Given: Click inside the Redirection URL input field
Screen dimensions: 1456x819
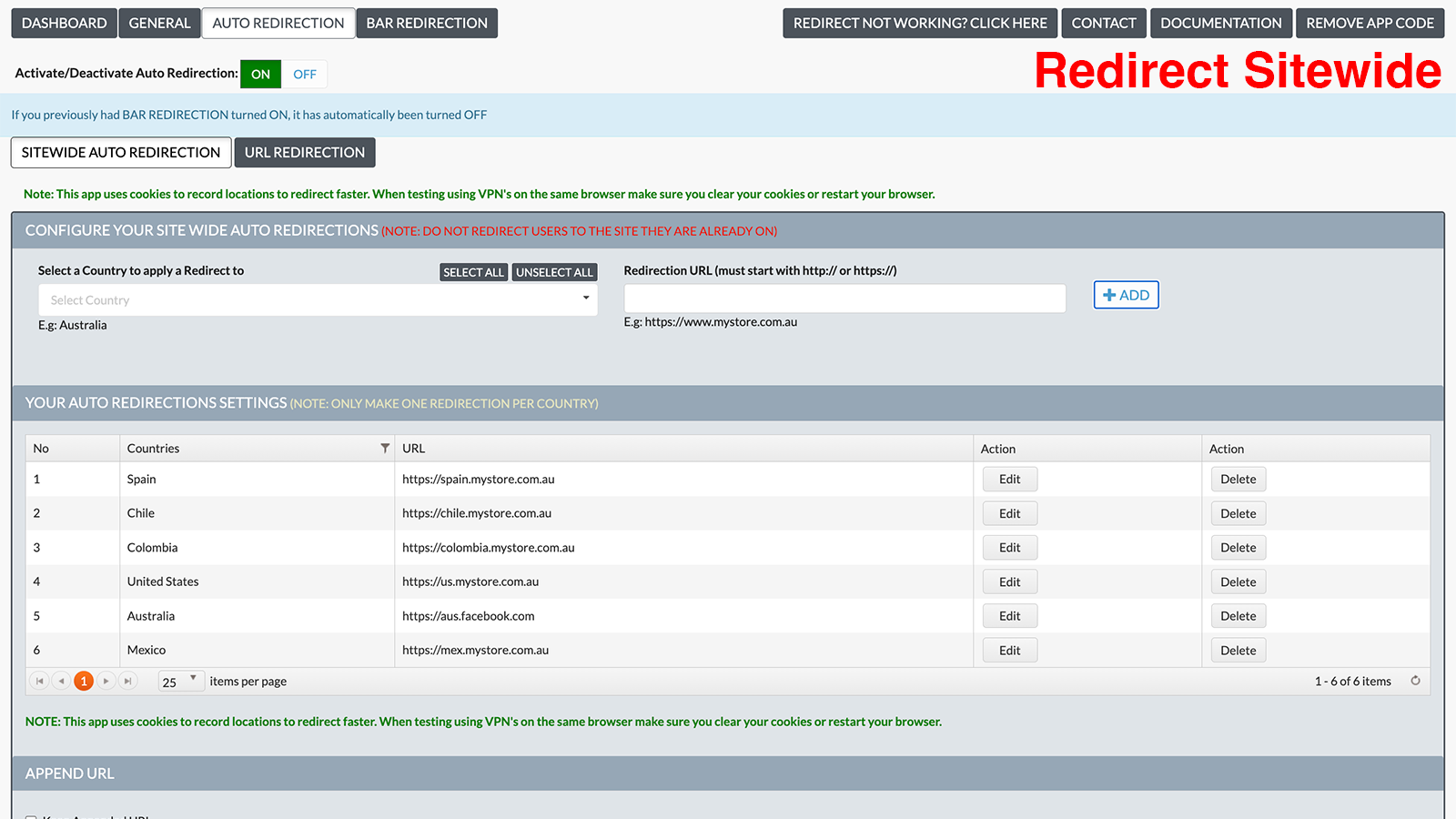Looking at the screenshot, I should click(844, 298).
